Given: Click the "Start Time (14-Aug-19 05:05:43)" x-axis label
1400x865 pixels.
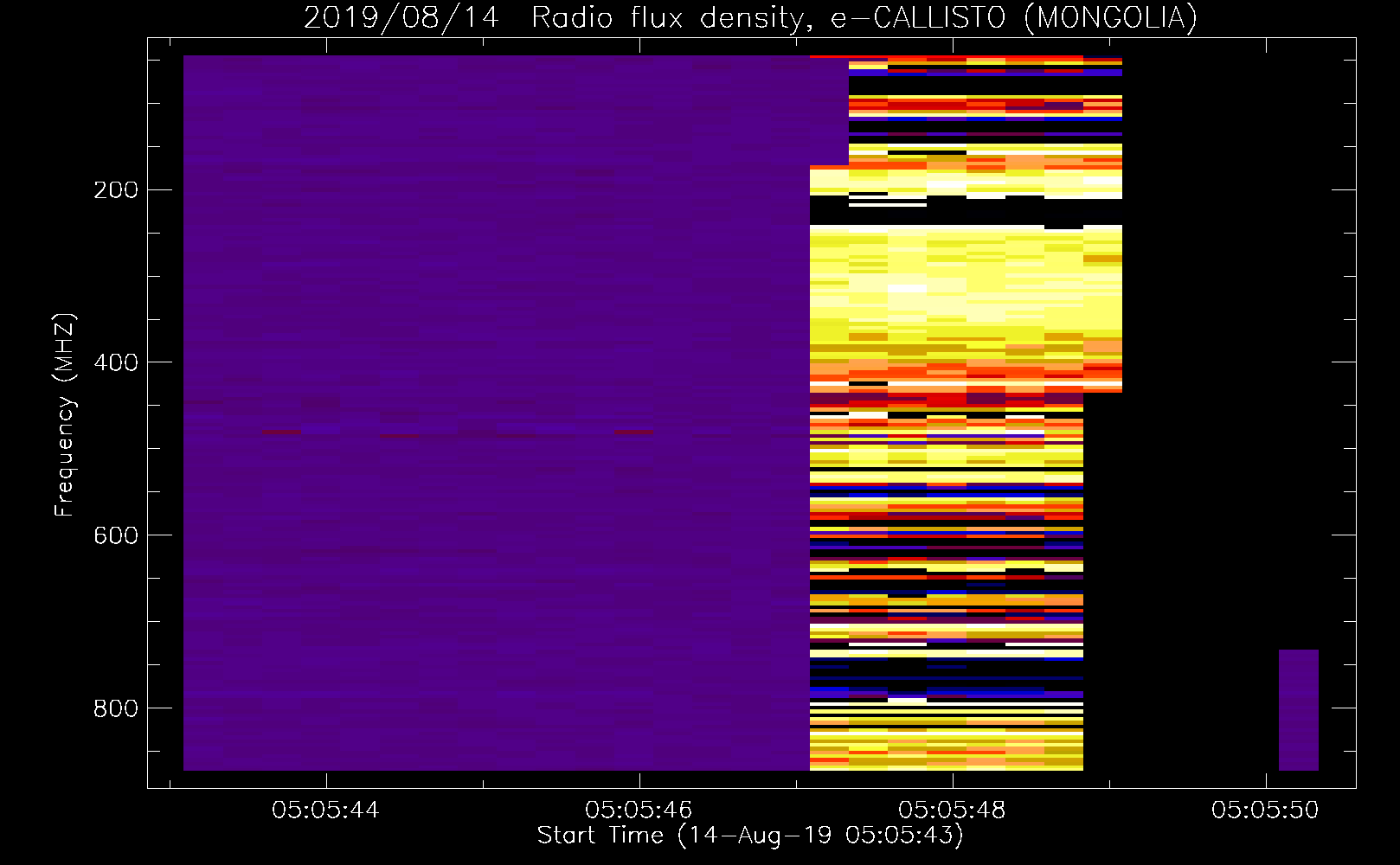Looking at the screenshot, I should 750,836.
